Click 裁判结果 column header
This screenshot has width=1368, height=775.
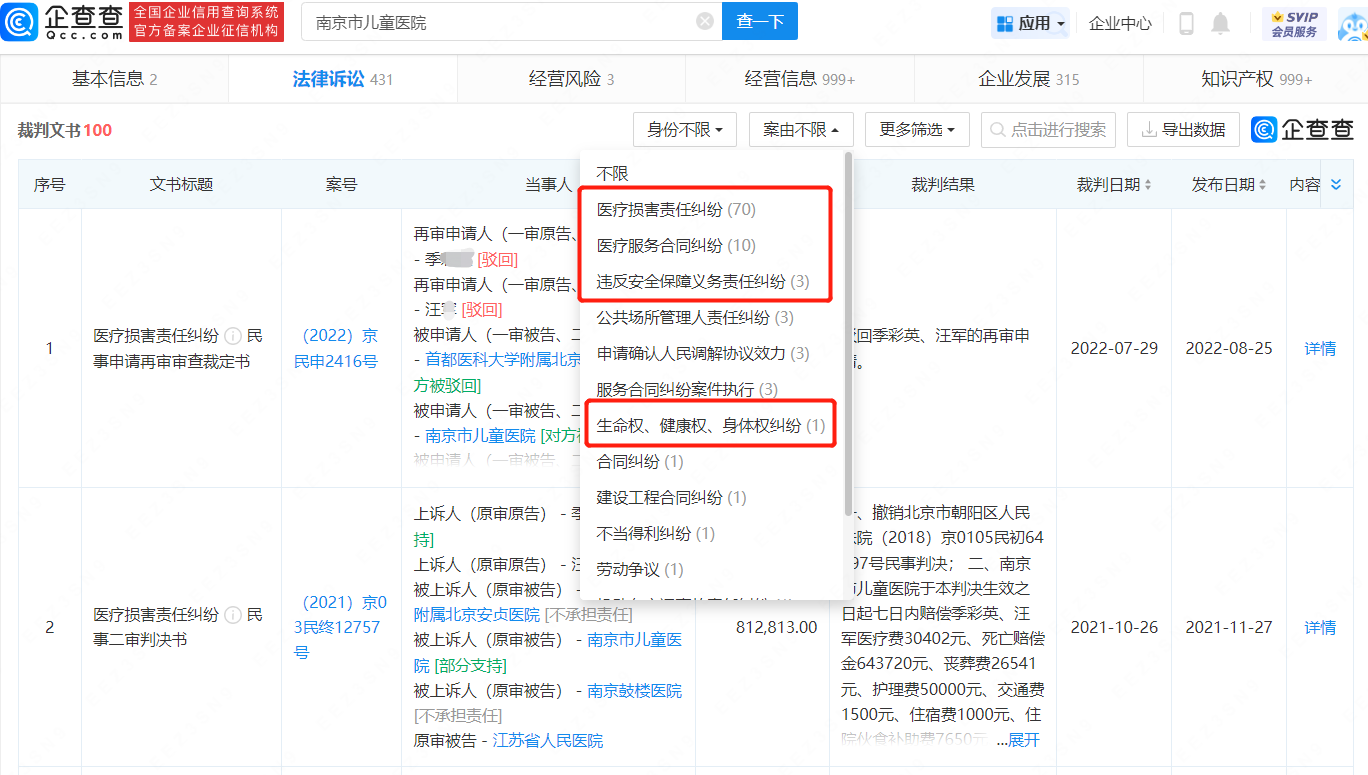click(943, 185)
